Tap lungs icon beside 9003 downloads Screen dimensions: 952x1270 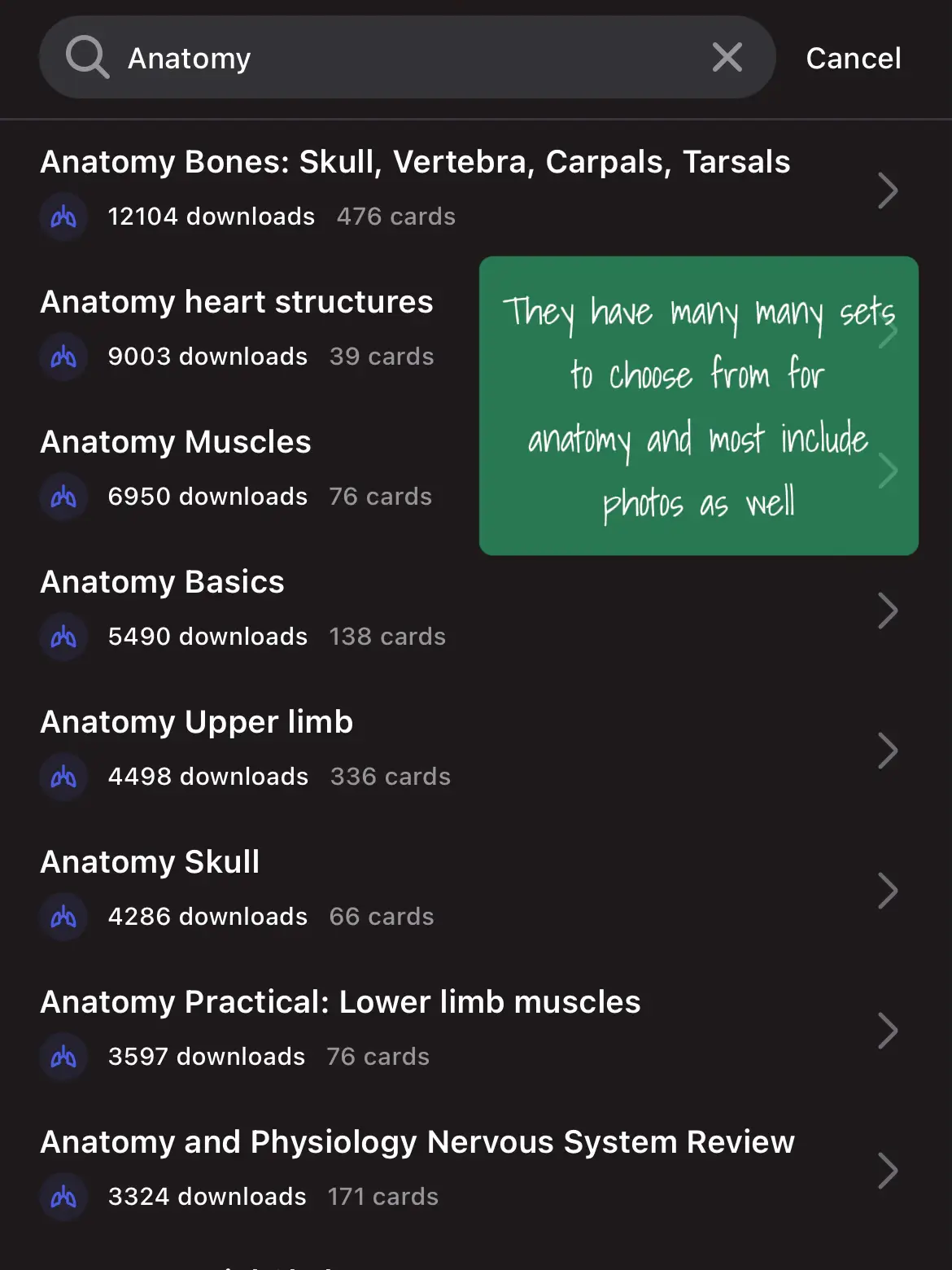[63, 357]
